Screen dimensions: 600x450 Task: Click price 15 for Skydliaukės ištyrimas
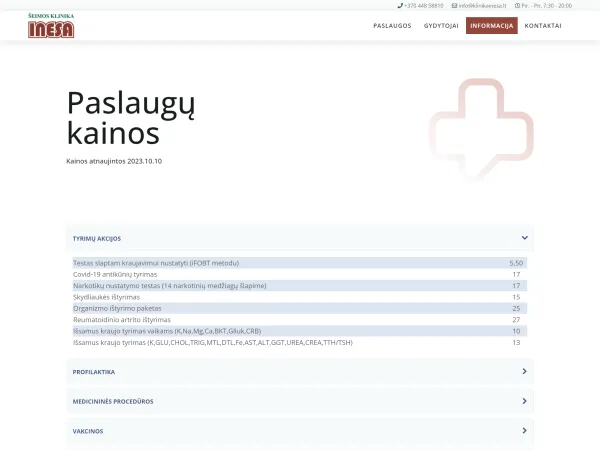point(516,297)
